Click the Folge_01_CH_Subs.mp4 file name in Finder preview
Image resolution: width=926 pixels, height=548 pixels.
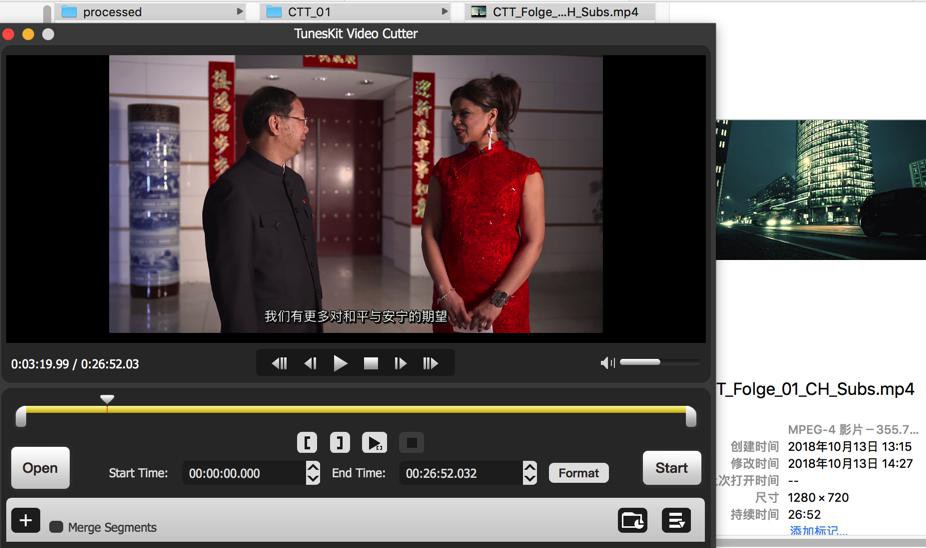[815, 389]
